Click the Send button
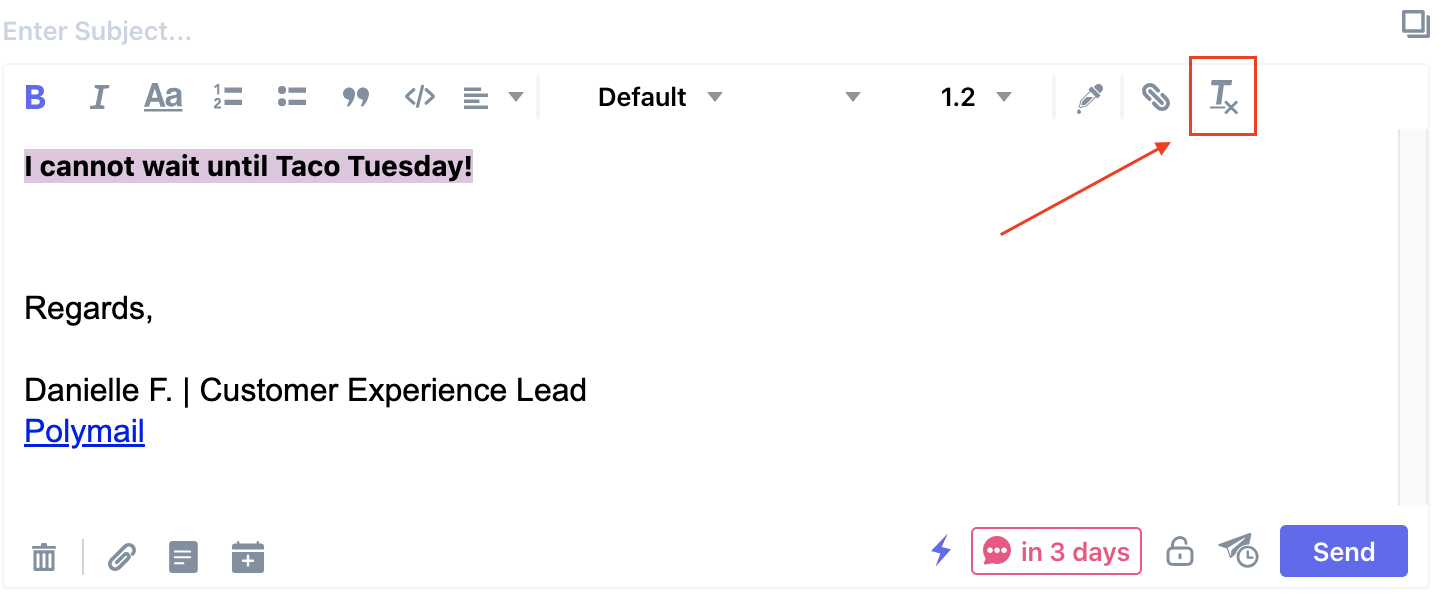The width and height of the screenshot is (1454, 596). [x=1343, y=552]
